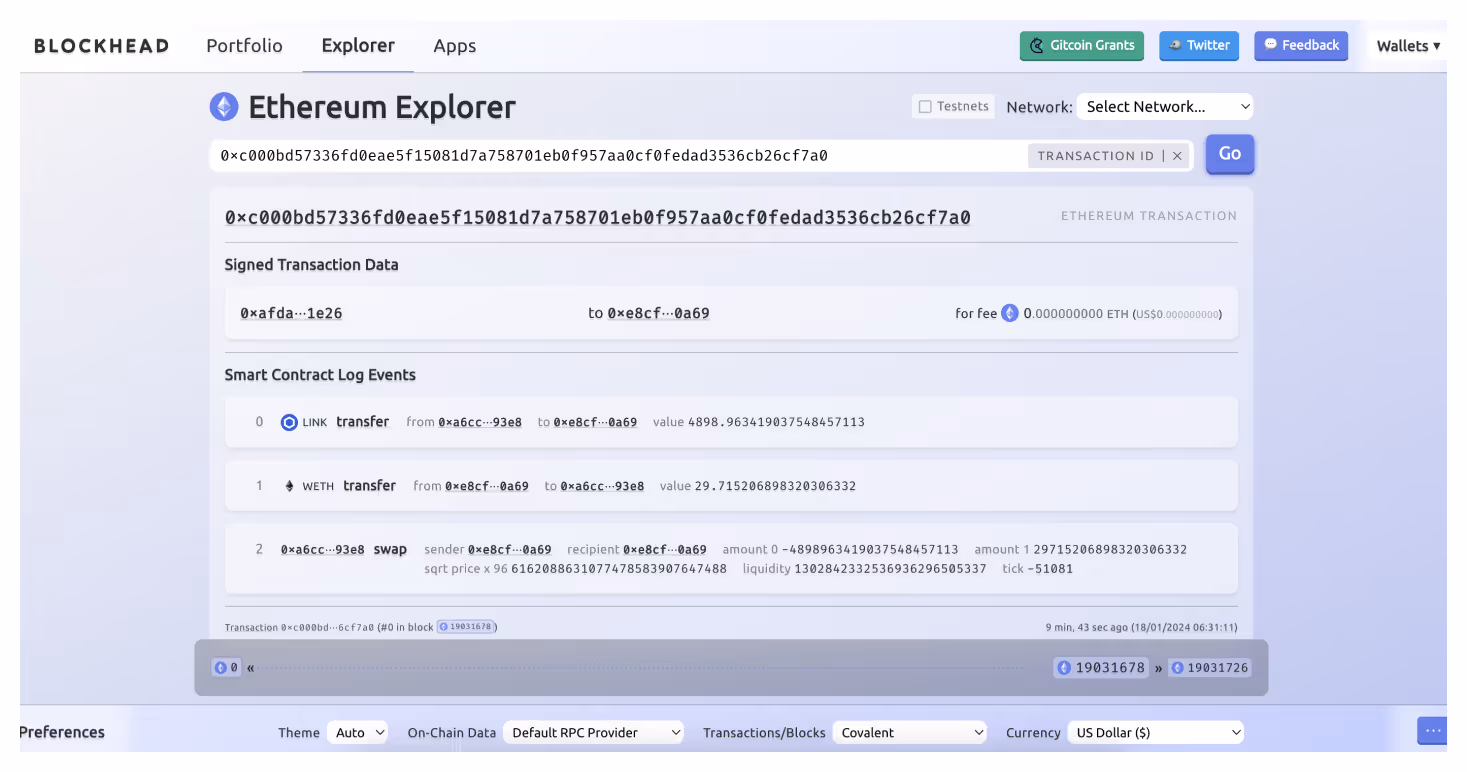Click the WETH token icon in event 1
This screenshot has width=1467, height=772.
(x=290, y=486)
